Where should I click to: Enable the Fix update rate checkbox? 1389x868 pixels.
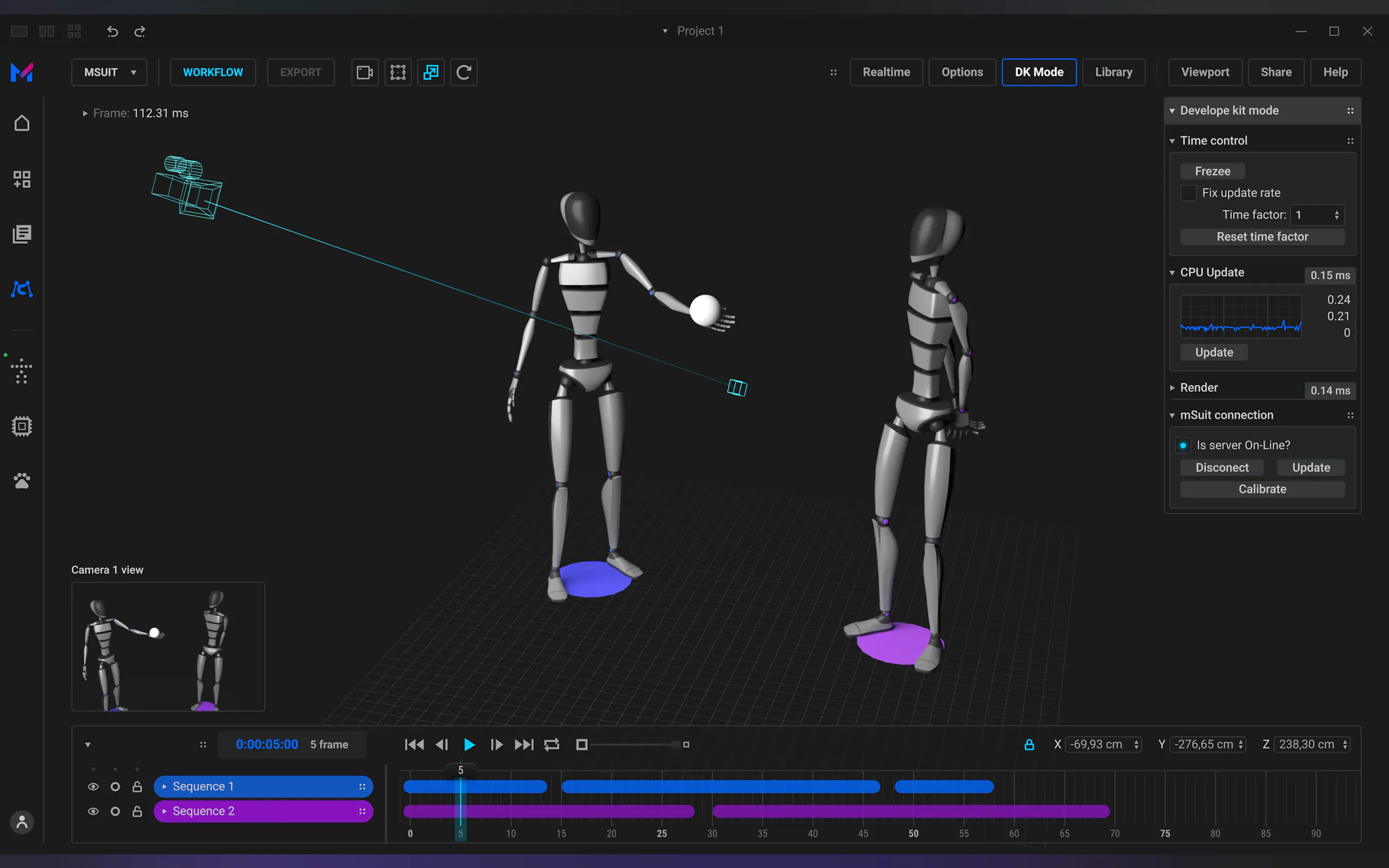[x=1188, y=193]
